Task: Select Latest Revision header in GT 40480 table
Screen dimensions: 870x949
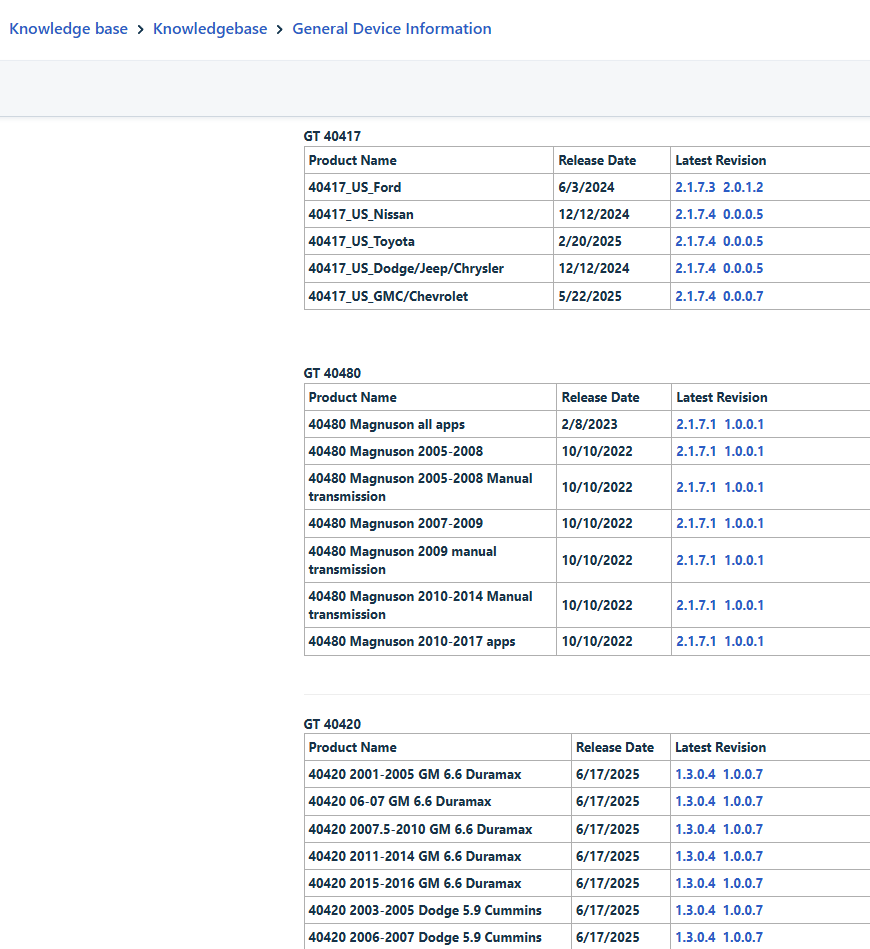Action: (722, 397)
